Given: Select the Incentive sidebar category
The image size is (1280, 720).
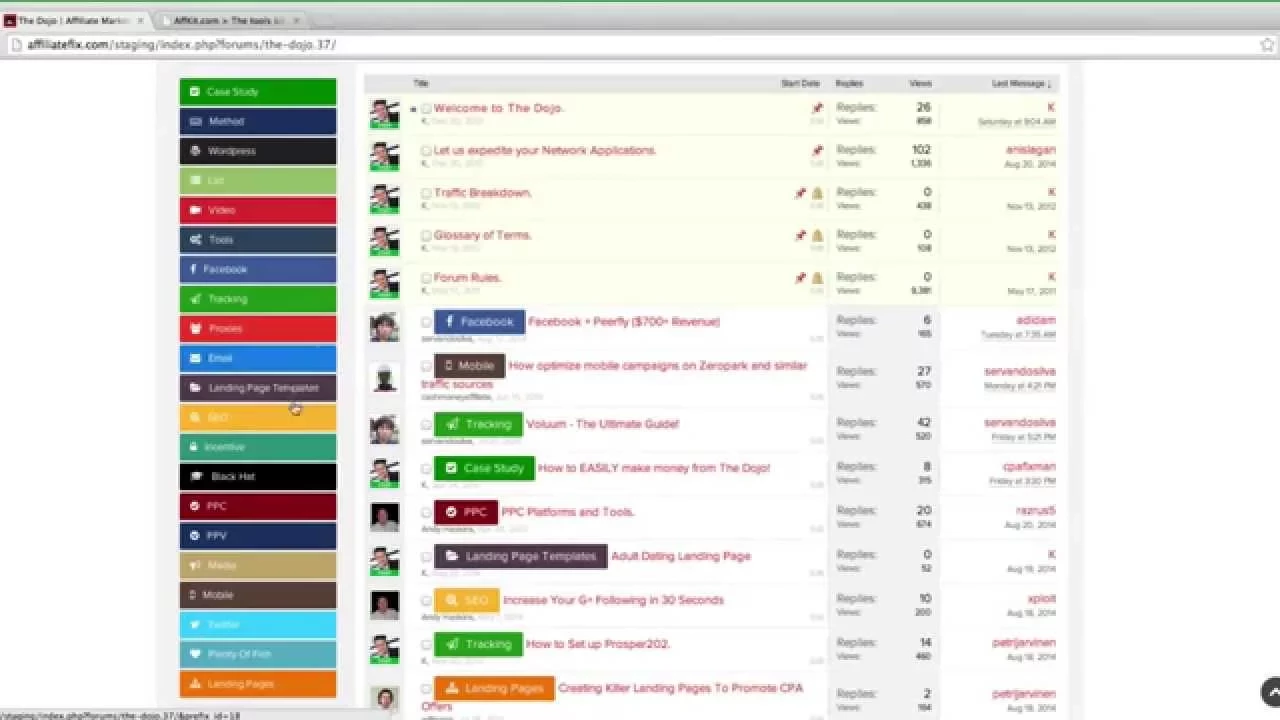Looking at the screenshot, I should 258,447.
